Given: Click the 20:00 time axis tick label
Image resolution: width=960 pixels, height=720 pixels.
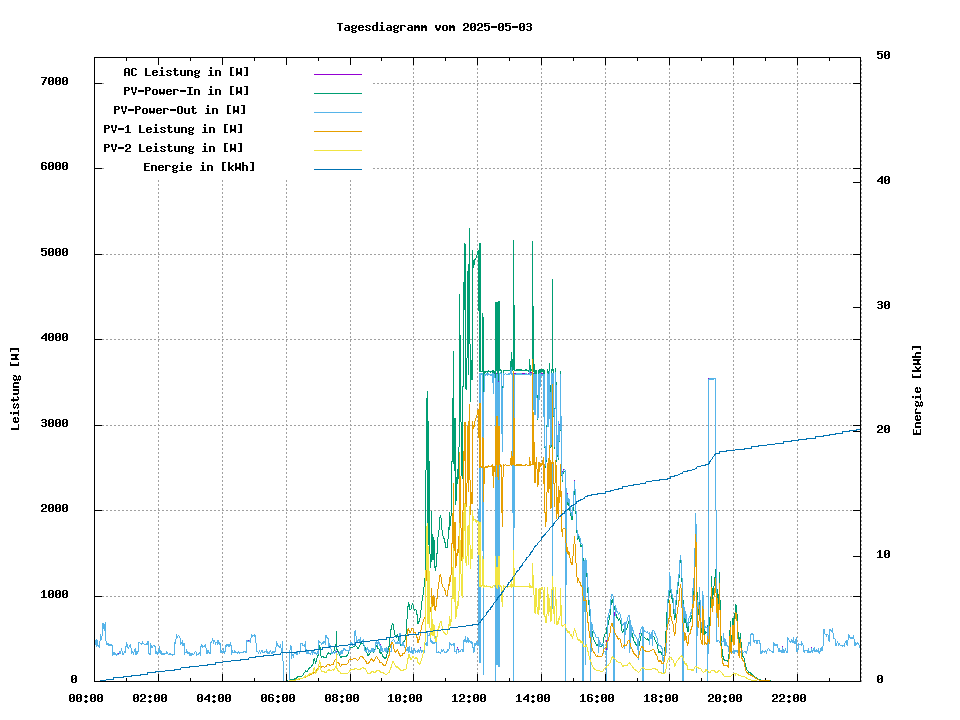Looking at the screenshot, I should pos(724,698).
